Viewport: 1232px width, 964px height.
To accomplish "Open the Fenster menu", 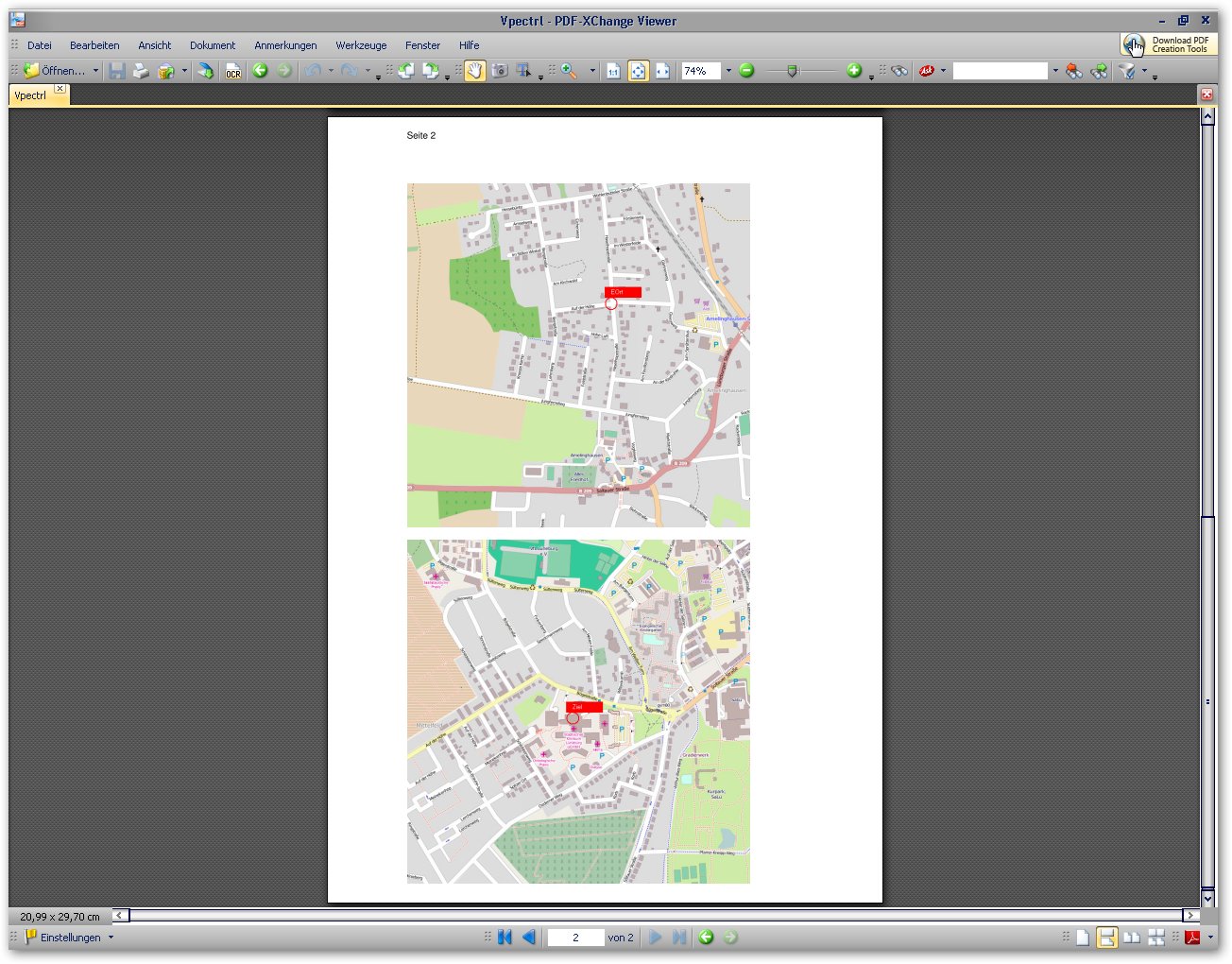I will tap(422, 45).
